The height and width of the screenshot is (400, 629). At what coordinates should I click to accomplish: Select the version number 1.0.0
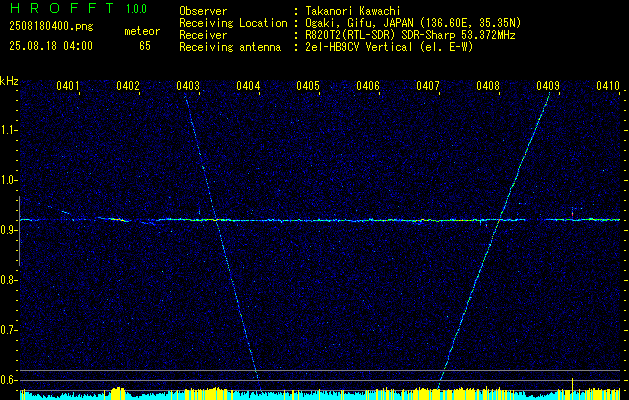(136, 9)
